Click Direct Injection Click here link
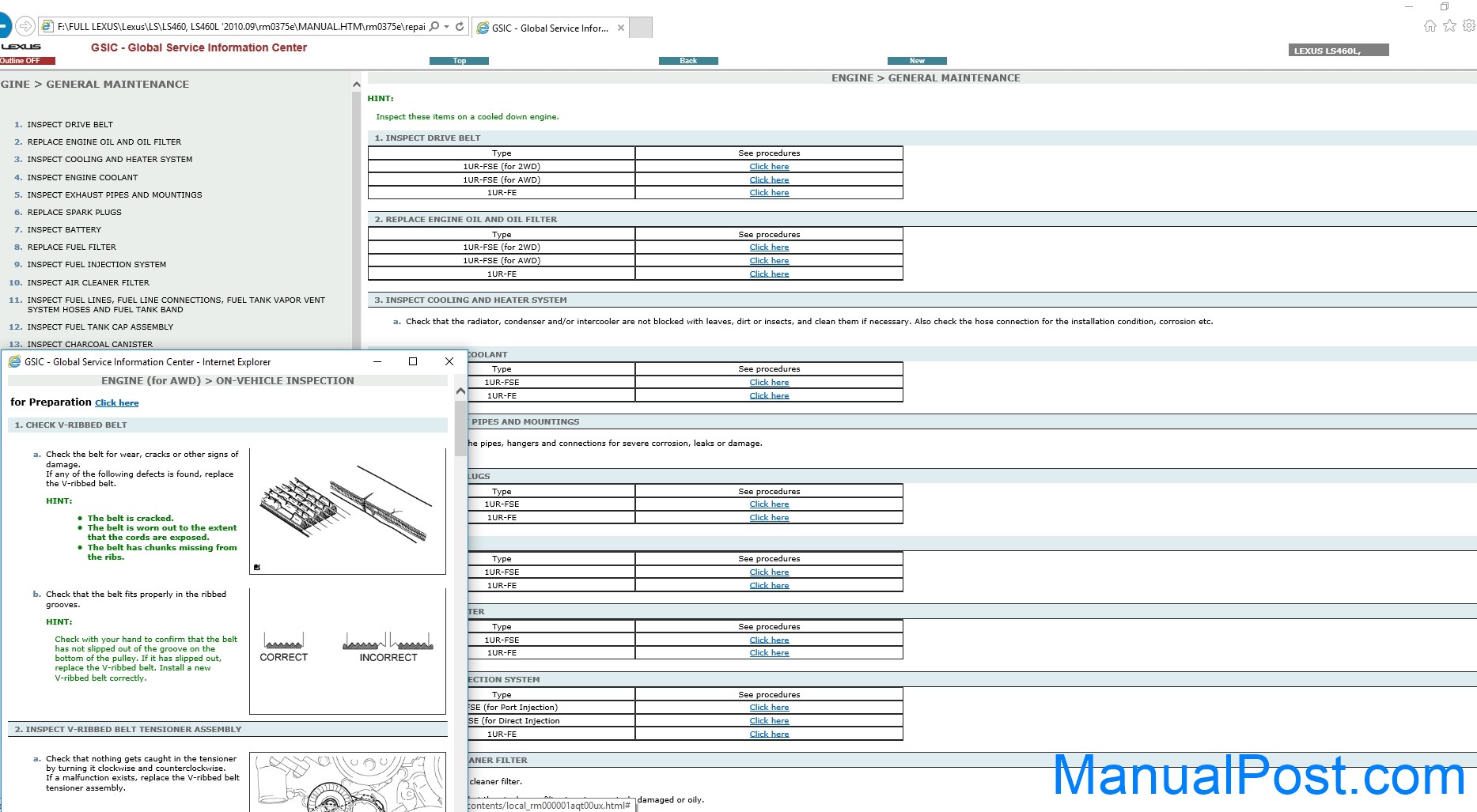The image size is (1477, 812). pyautogui.click(x=769, y=720)
